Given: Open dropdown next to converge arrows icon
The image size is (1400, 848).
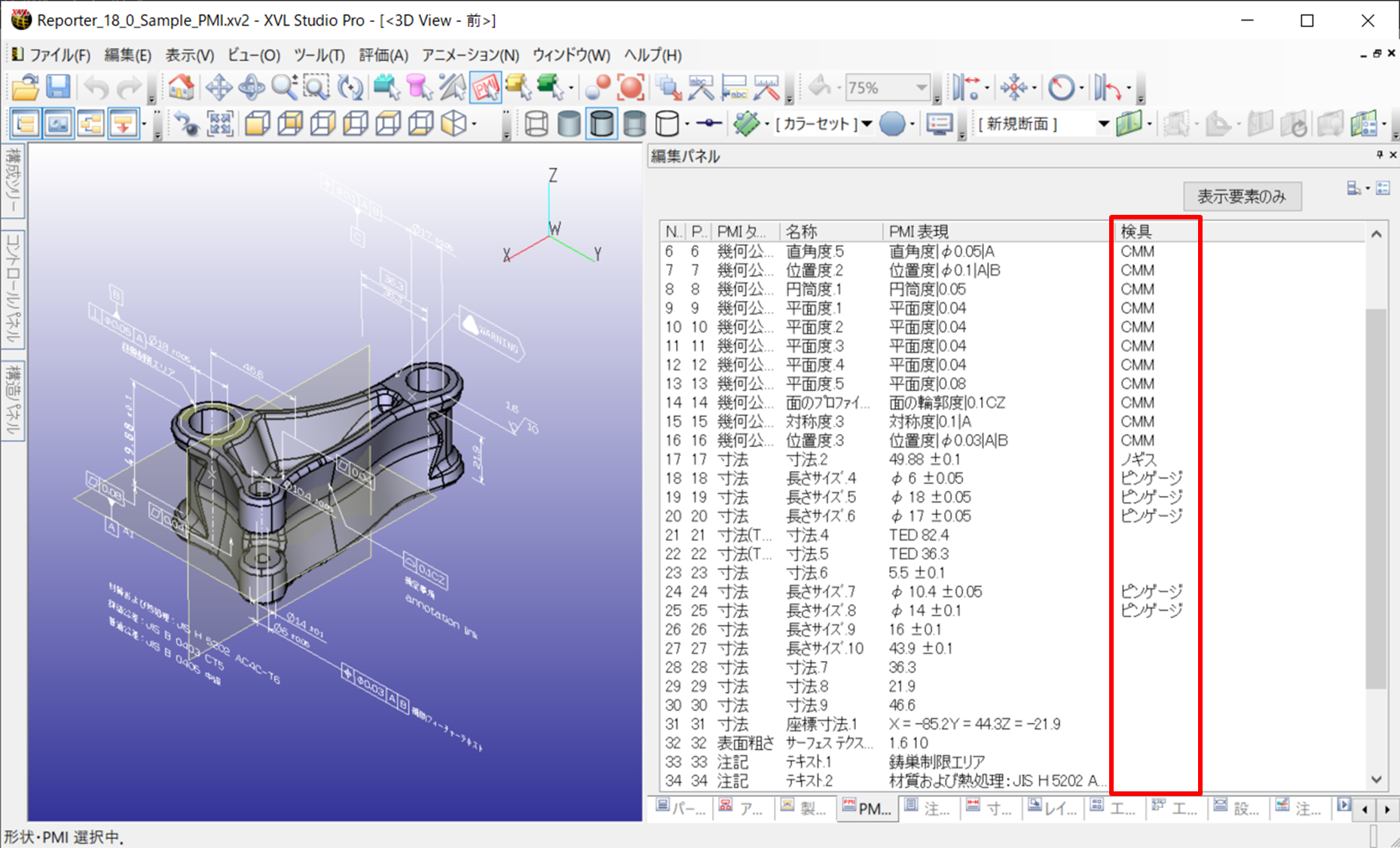Looking at the screenshot, I should (1035, 88).
